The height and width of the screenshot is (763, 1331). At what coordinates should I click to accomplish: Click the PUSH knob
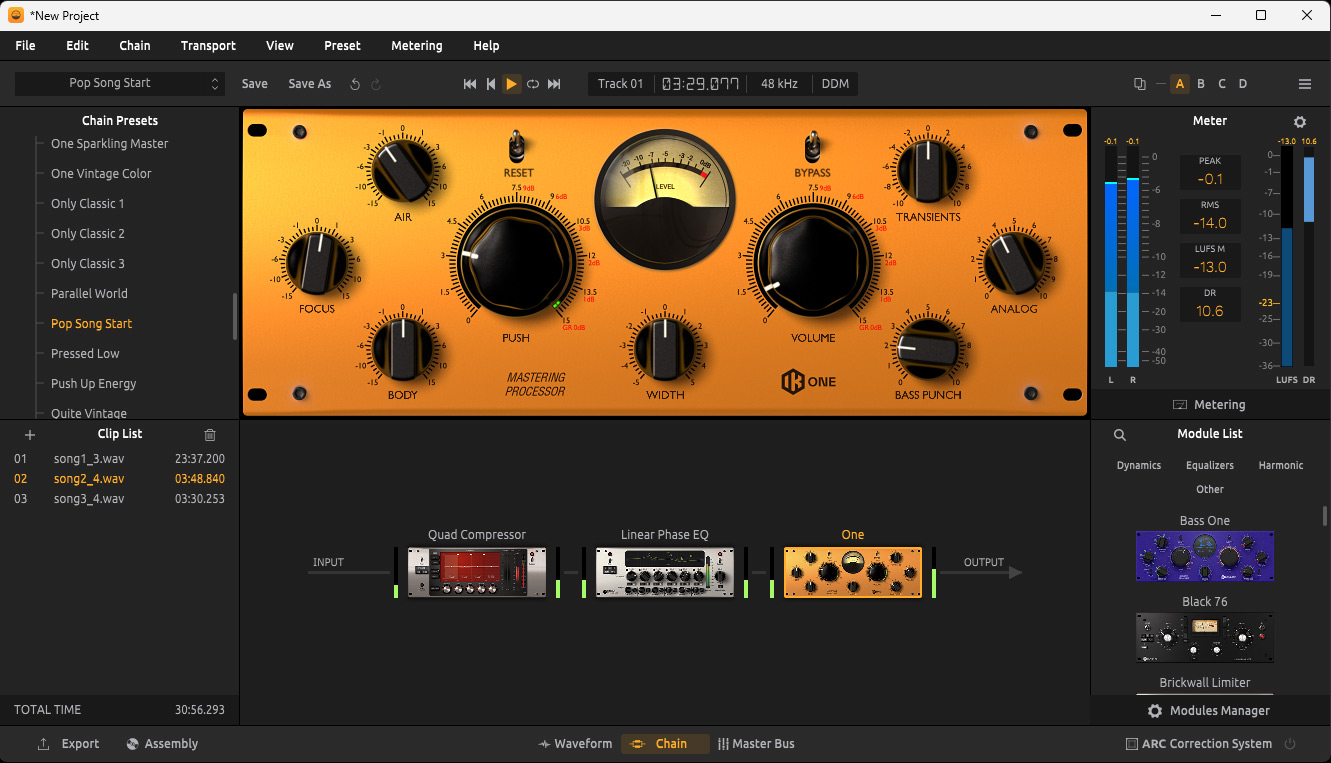[516, 260]
